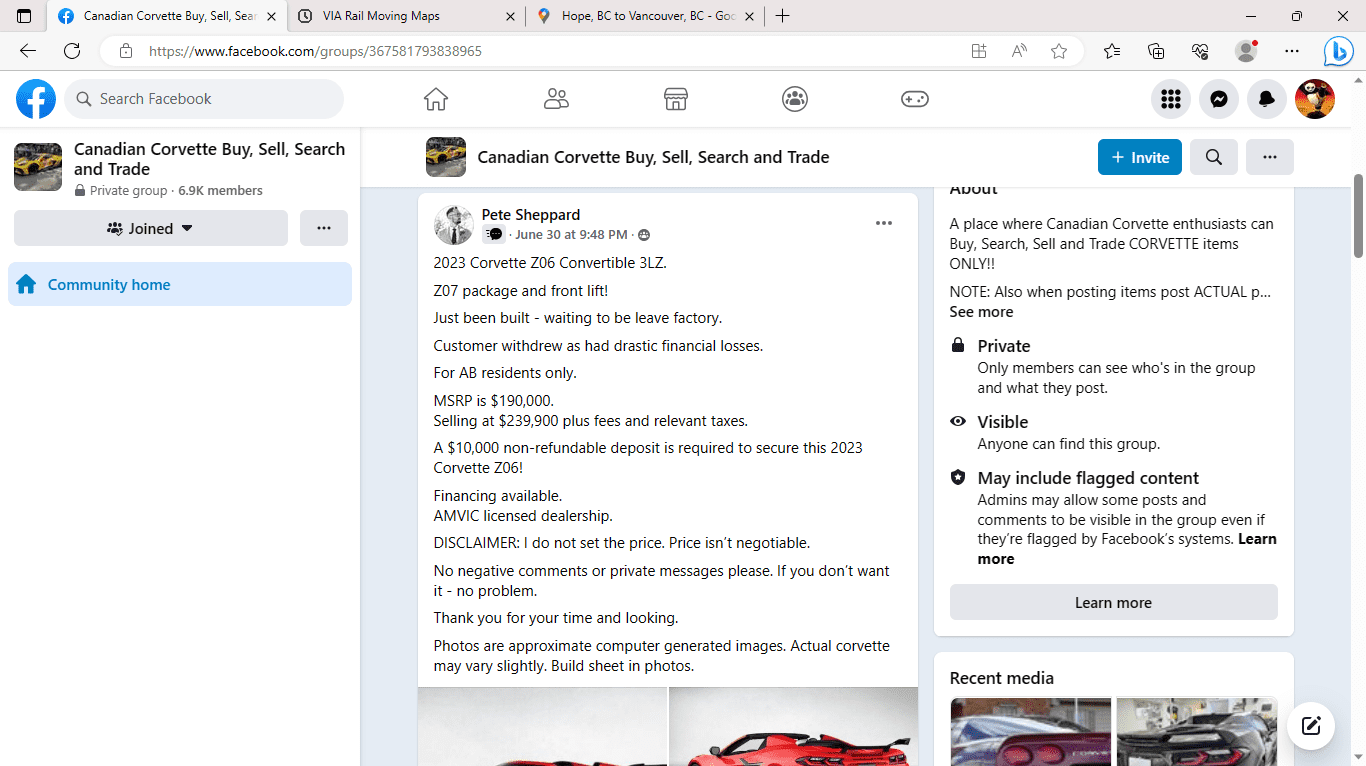Expand the About section with See more
This screenshot has height=766, width=1366.
981,311
